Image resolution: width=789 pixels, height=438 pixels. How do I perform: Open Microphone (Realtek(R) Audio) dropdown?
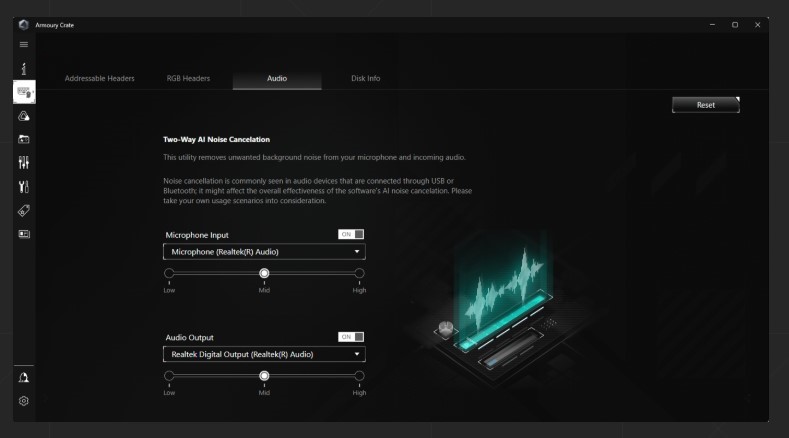264,252
